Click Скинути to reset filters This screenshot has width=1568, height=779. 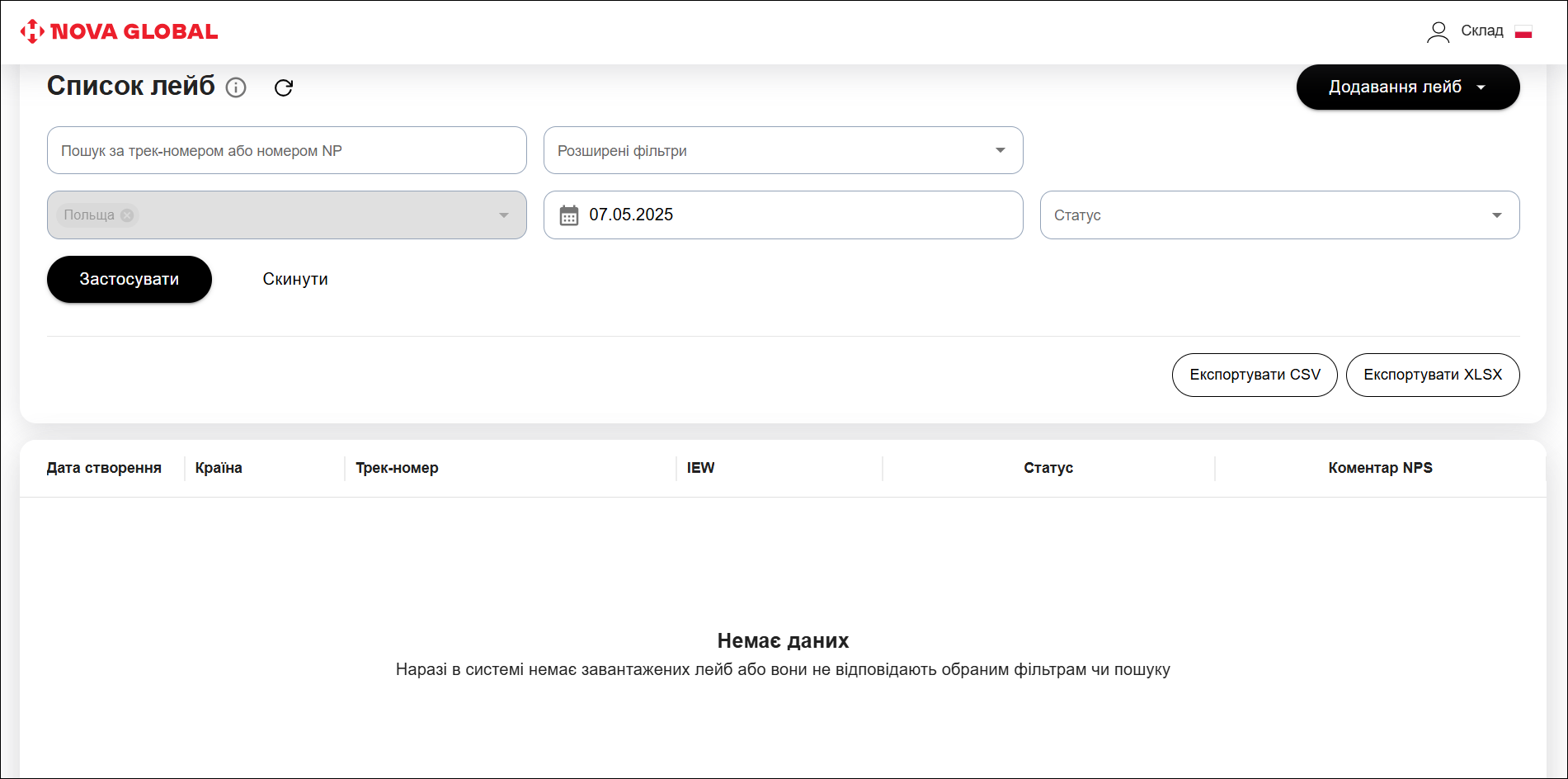(295, 279)
